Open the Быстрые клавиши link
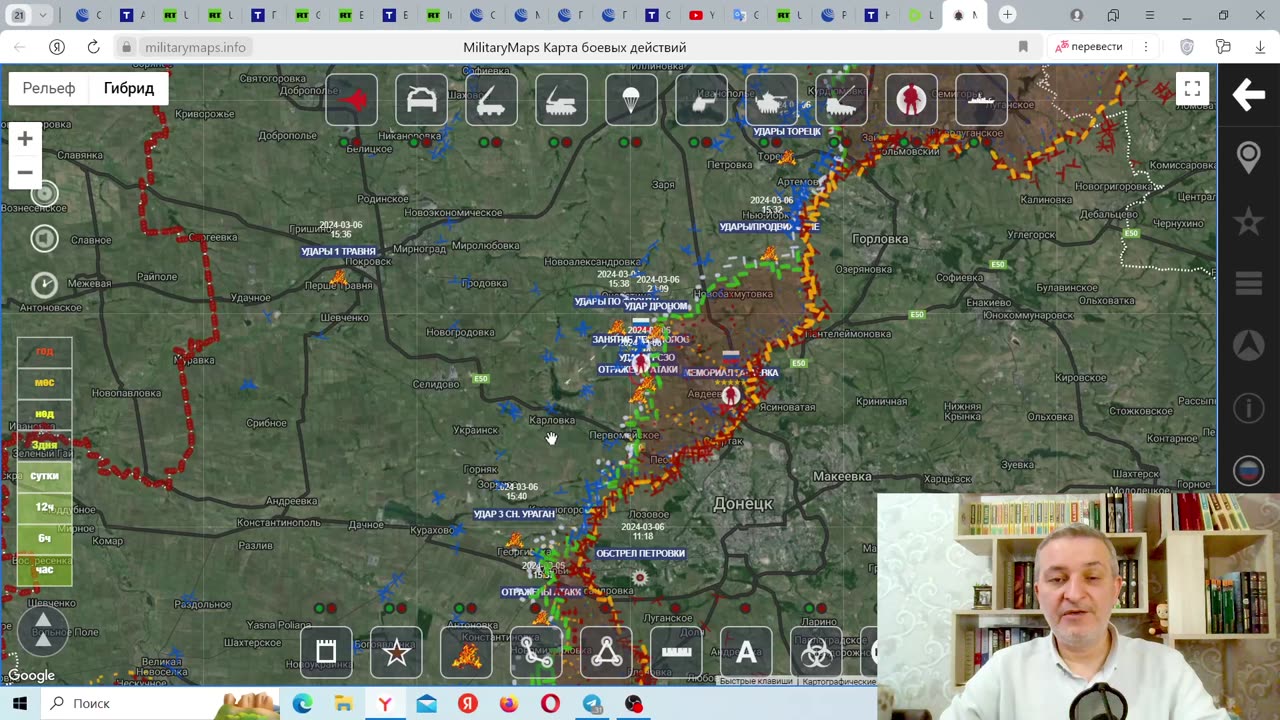The height and width of the screenshot is (720, 1280). pyautogui.click(x=757, y=682)
